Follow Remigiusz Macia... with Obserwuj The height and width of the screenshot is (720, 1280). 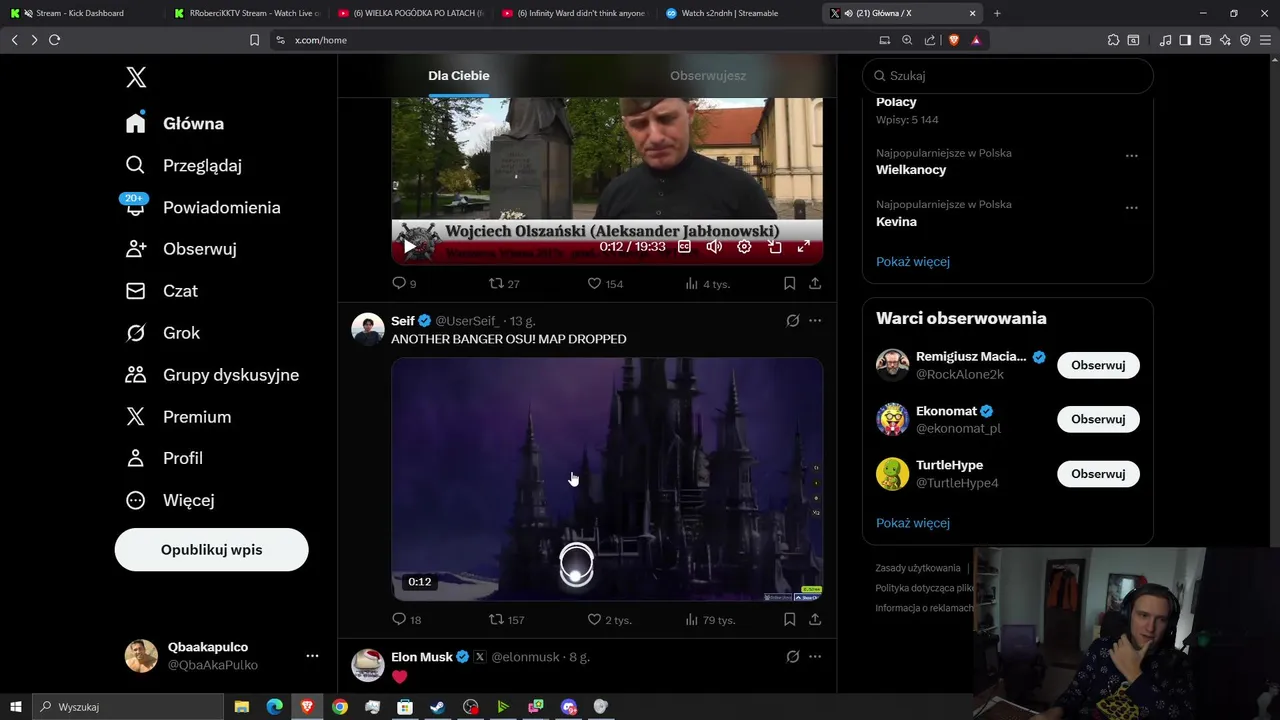coord(1098,365)
